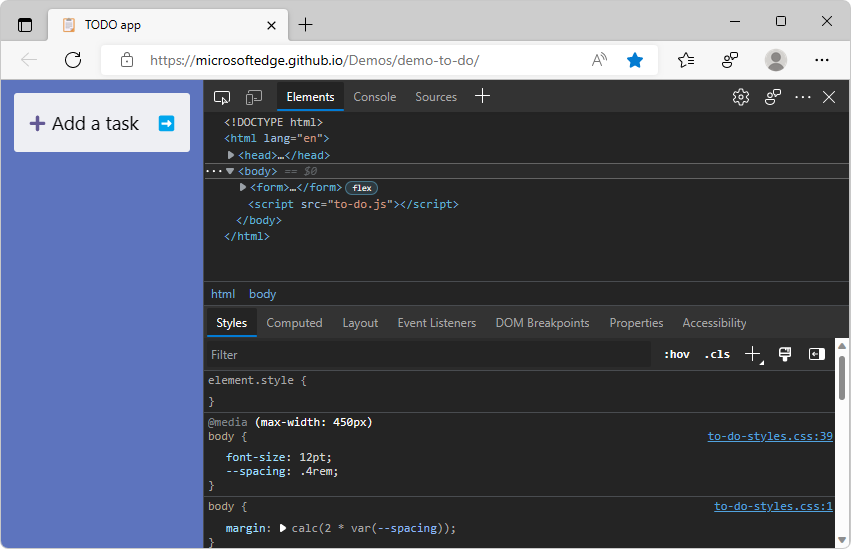Click the closing </body> tag line
Image resolution: width=851 pixels, height=549 pixels.
click(259, 220)
